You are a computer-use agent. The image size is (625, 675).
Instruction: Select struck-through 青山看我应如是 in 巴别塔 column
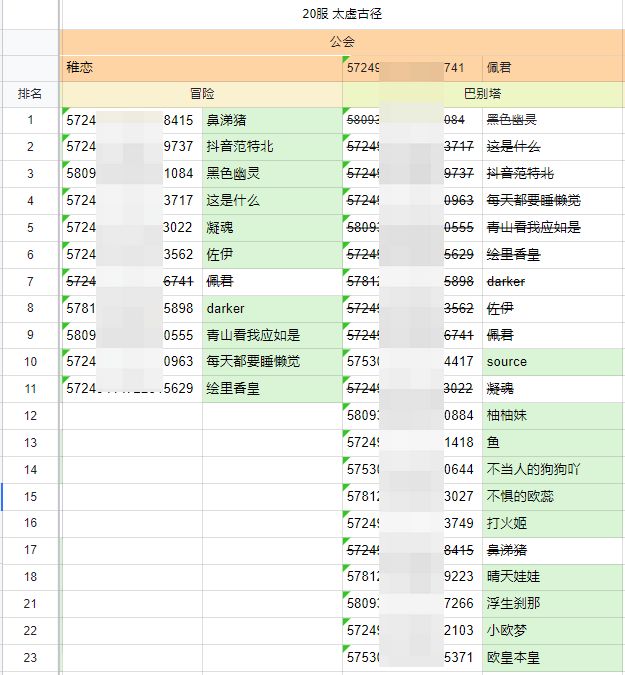point(554,228)
